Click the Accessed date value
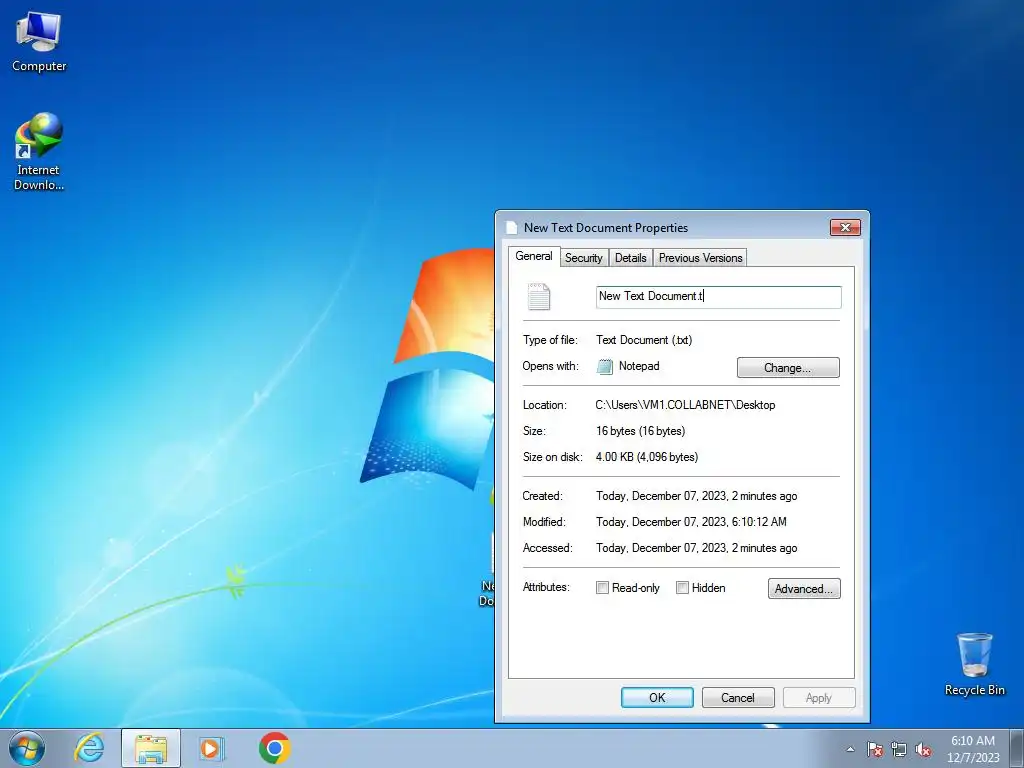1024x768 pixels. click(696, 548)
